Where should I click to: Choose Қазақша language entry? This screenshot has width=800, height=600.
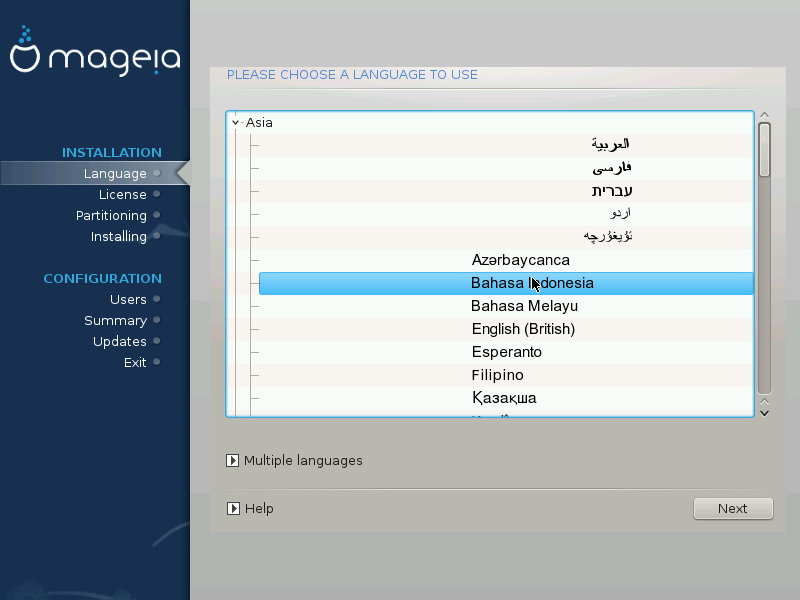point(504,398)
